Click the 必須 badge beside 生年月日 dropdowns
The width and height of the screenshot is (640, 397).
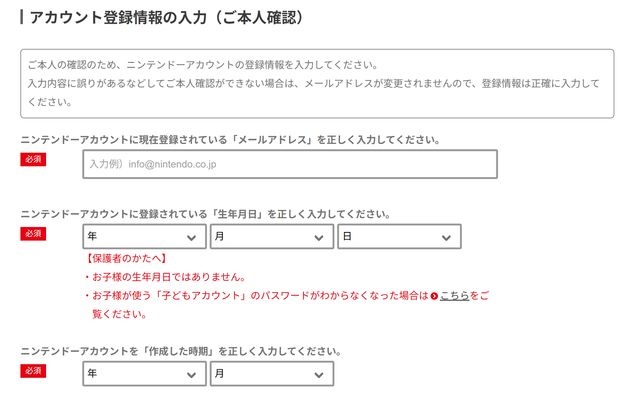coord(33,233)
